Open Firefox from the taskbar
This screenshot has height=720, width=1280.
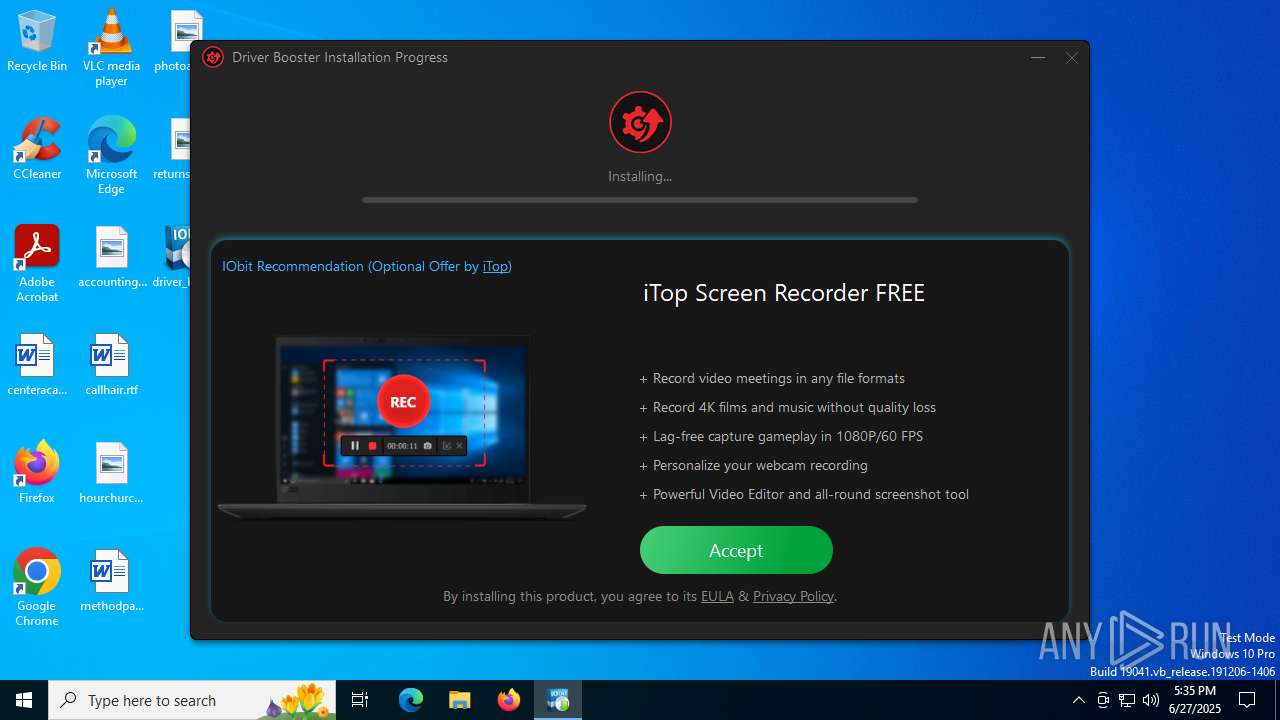pyautogui.click(x=509, y=700)
